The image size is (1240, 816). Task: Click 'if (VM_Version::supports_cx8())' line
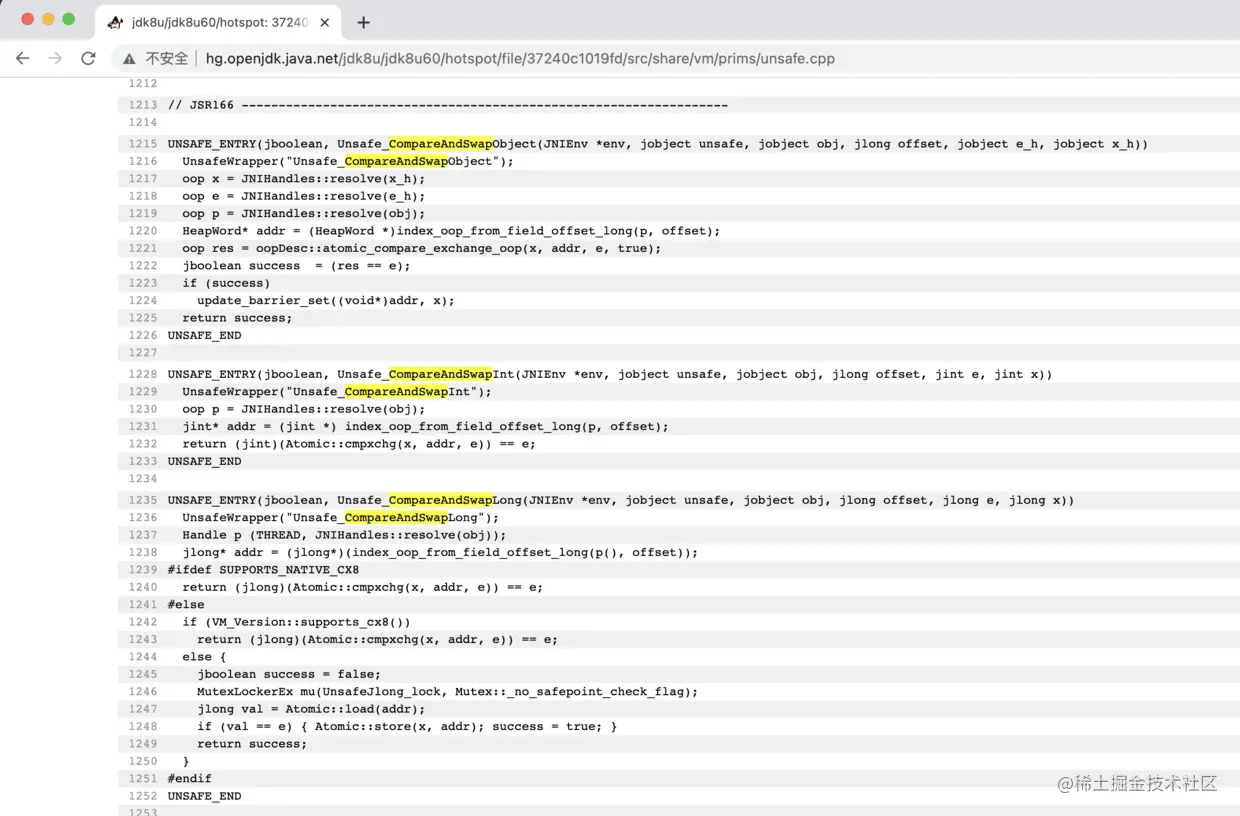296,622
